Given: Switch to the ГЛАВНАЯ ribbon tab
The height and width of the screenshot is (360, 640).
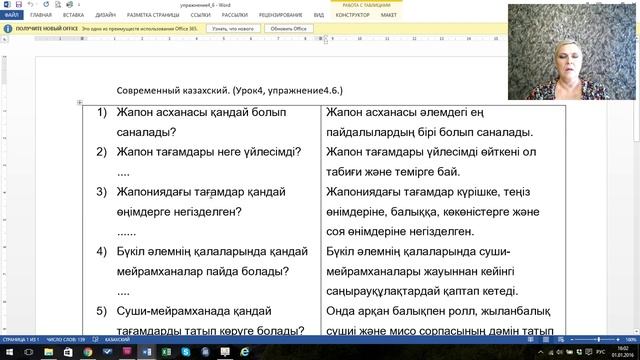Looking at the screenshot, I should (x=41, y=15).
